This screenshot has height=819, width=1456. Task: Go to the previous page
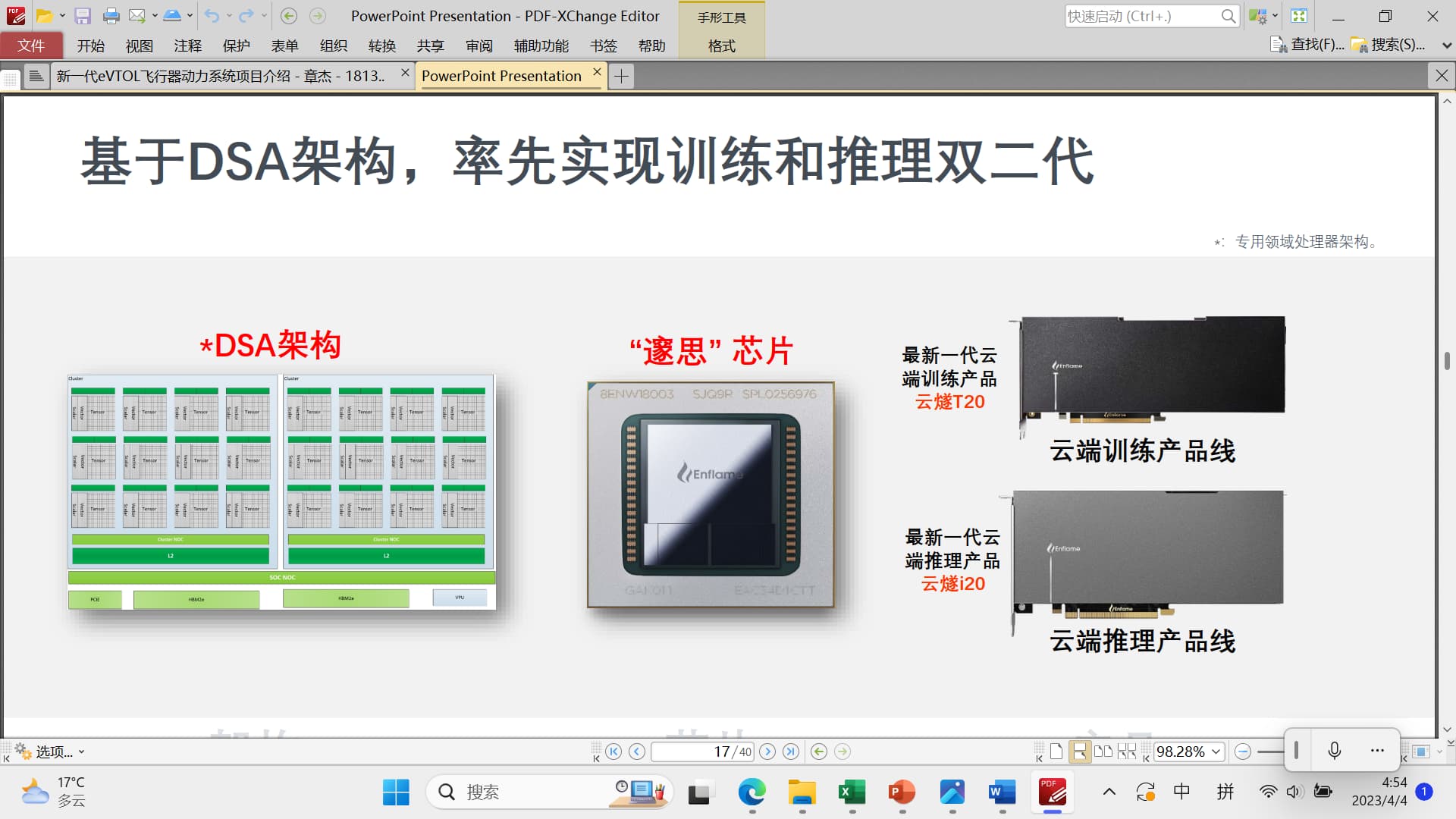click(637, 752)
